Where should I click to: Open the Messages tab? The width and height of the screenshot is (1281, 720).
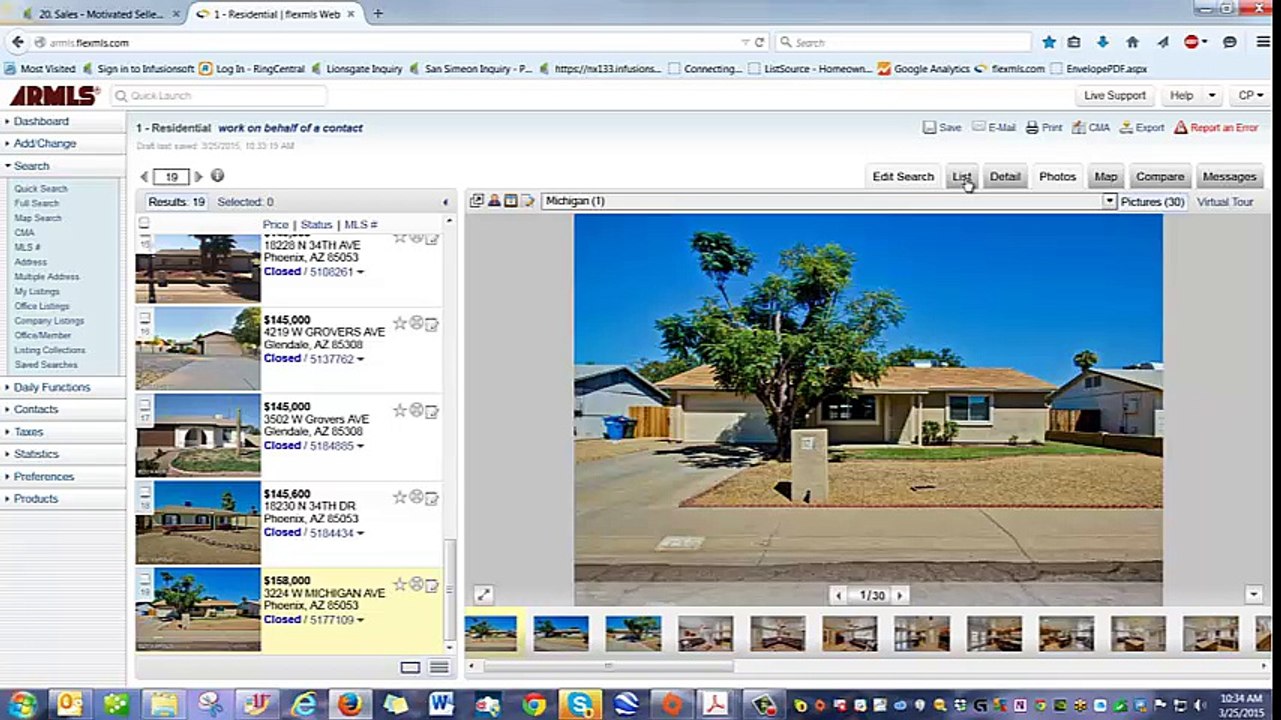coord(1229,176)
